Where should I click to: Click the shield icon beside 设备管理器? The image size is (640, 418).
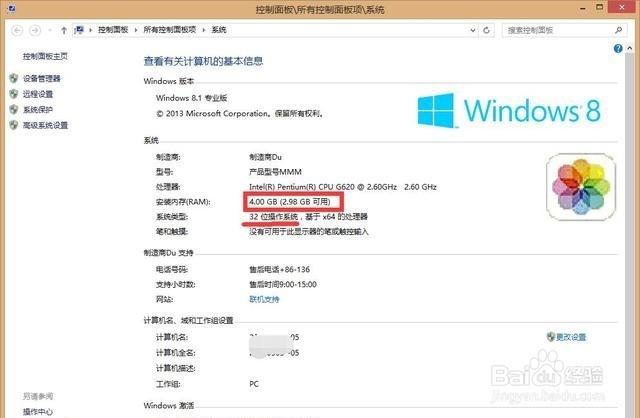point(14,78)
